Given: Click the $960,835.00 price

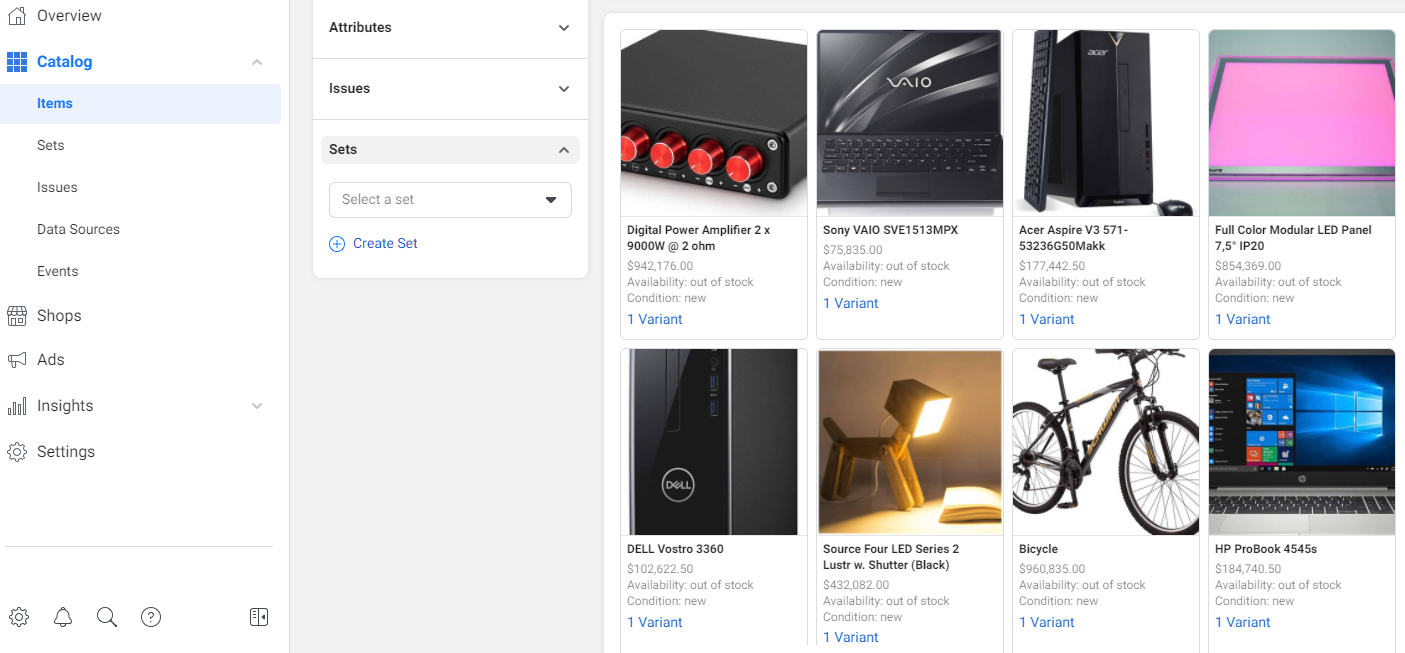Looking at the screenshot, I should tap(1052, 569).
